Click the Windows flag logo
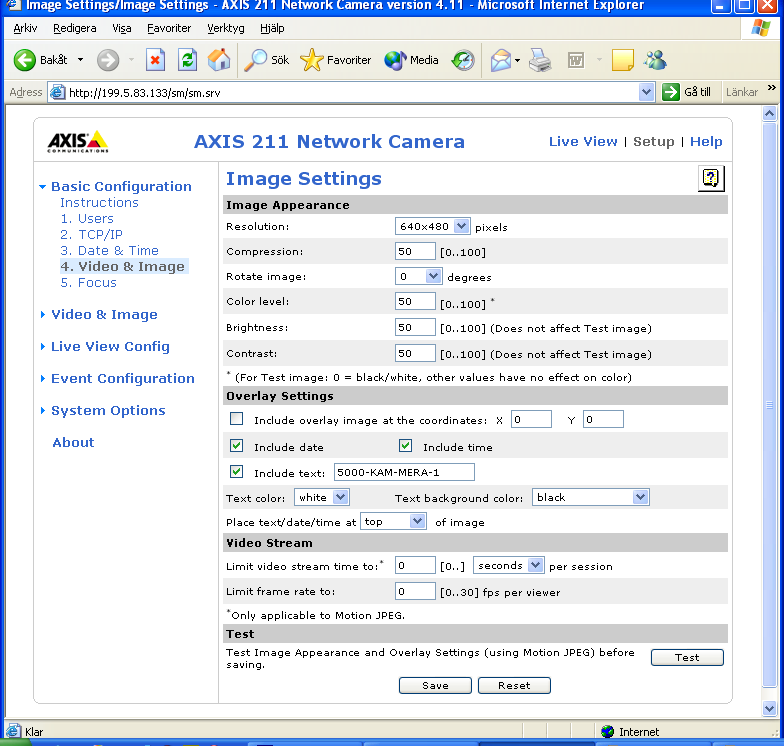 [761, 28]
